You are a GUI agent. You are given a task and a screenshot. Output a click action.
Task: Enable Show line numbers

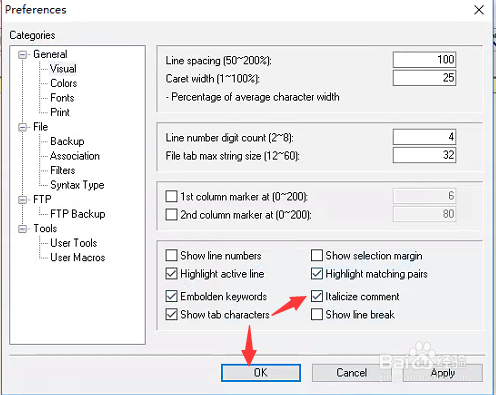pos(171,255)
